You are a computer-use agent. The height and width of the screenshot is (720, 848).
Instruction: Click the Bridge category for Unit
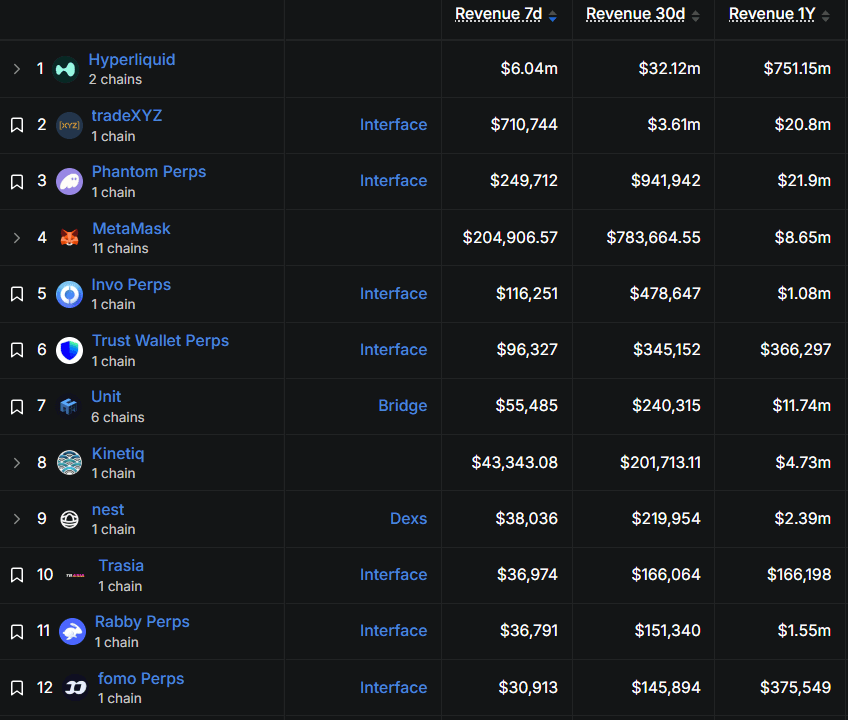(403, 406)
